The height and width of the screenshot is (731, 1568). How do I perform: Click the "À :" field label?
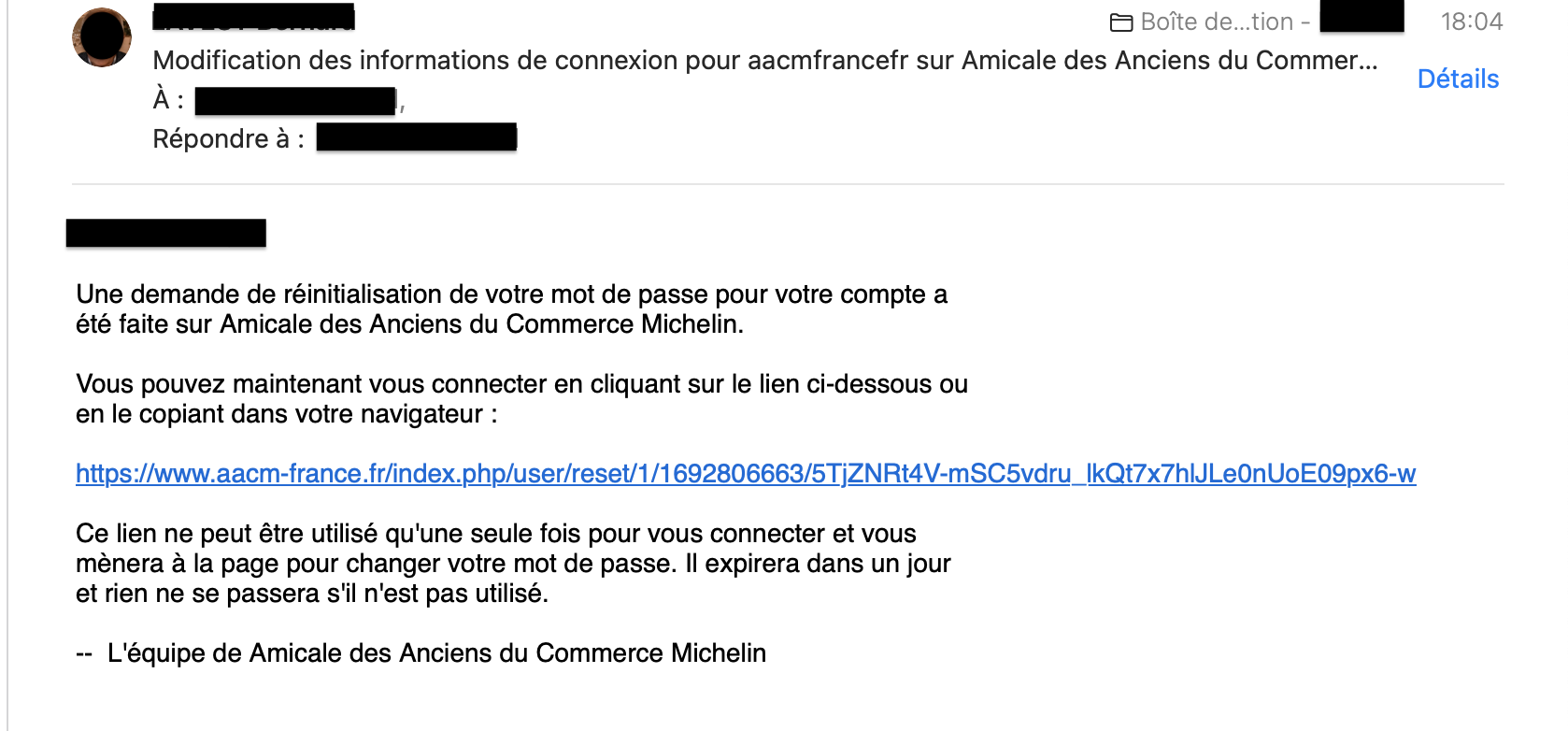169,99
